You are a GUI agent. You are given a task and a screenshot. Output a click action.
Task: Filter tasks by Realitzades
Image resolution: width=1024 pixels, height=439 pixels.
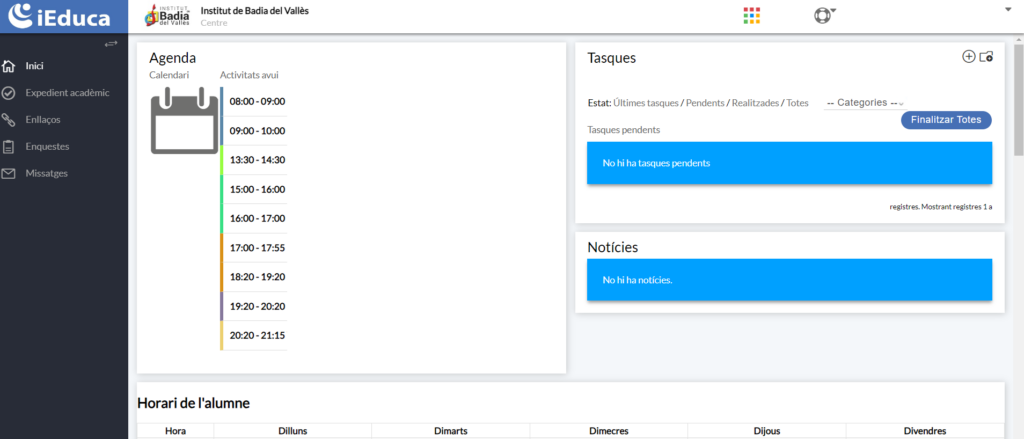coord(755,103)
